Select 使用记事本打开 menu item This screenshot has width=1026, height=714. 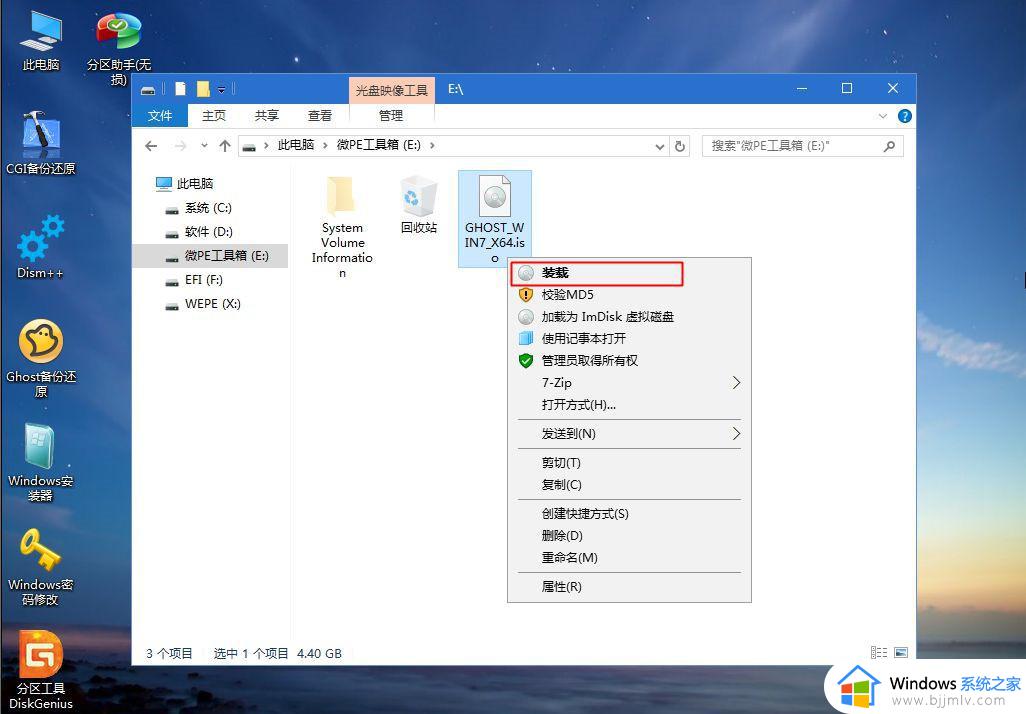coord(629,338)
